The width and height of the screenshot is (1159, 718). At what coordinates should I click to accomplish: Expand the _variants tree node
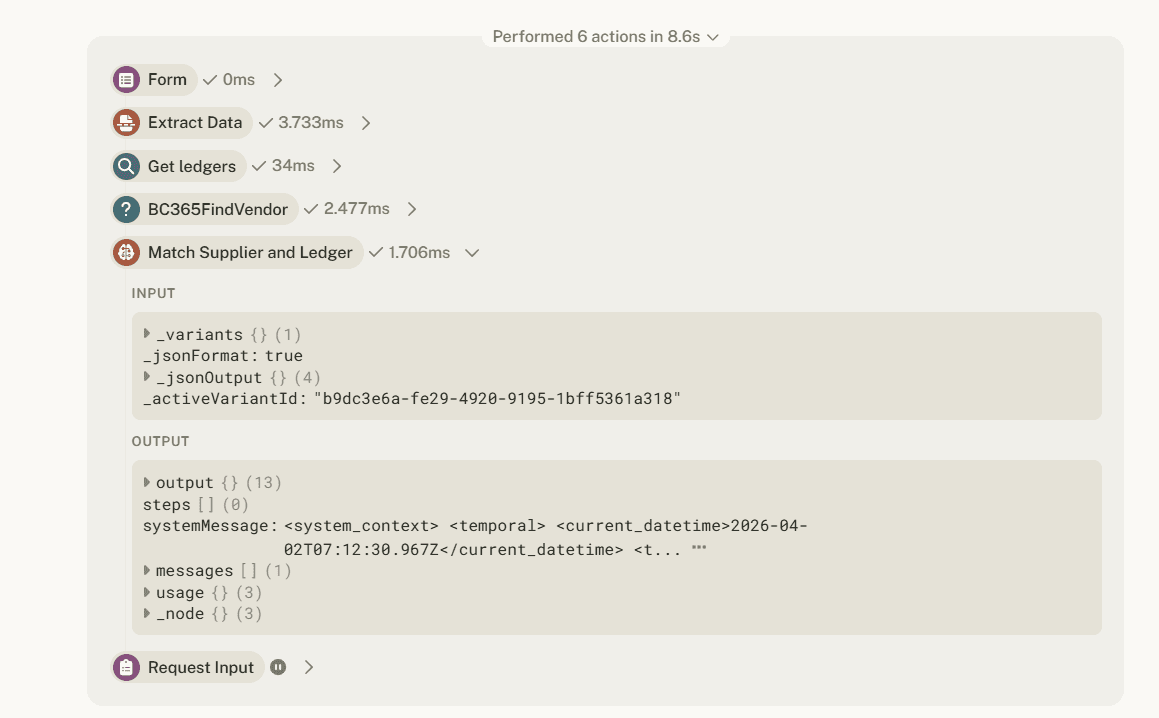[147, 333]
